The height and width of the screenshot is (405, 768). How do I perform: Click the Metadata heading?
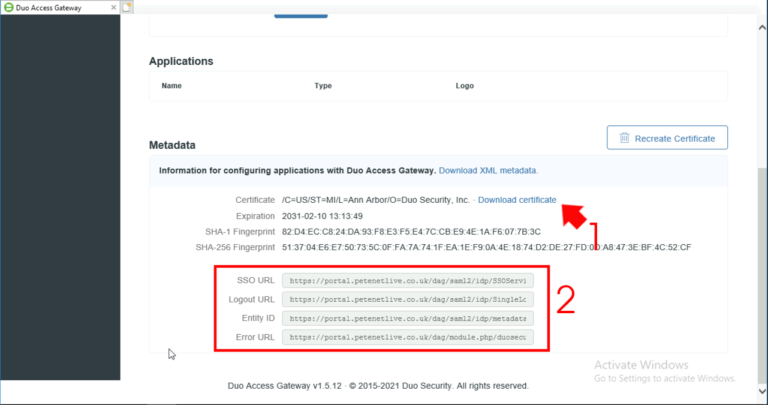172,145
